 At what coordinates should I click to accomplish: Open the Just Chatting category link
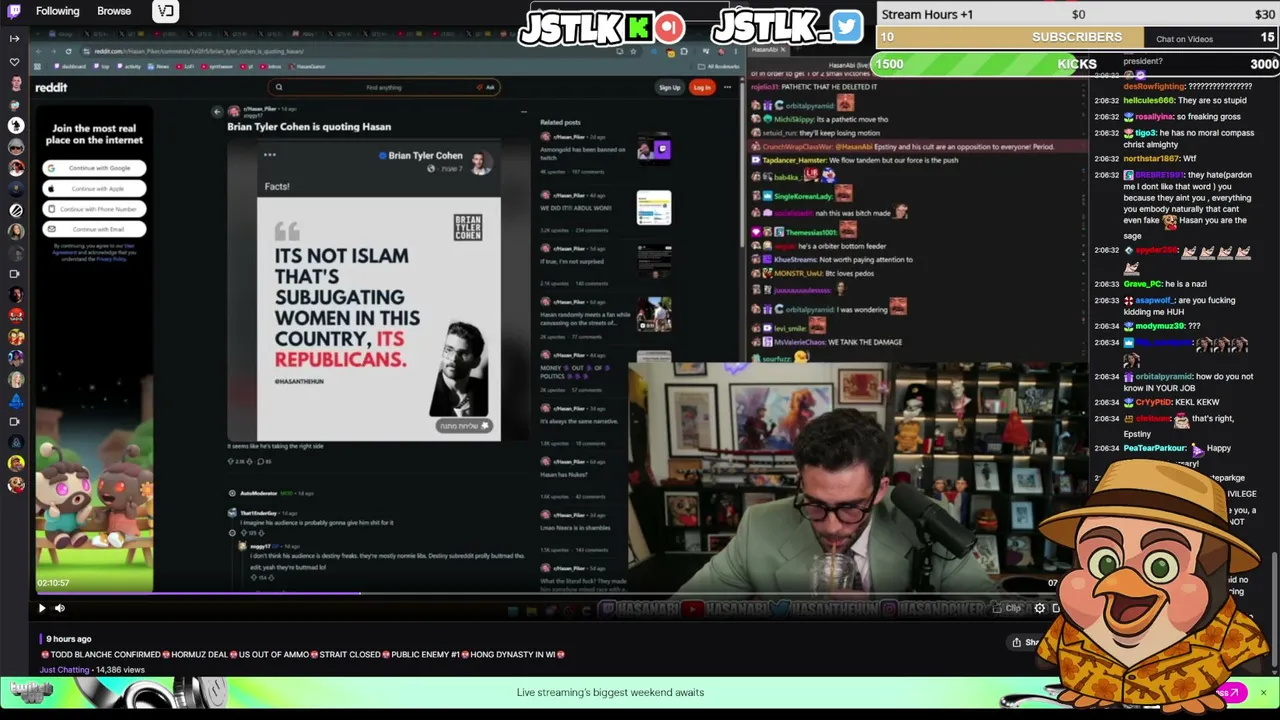tap(65, 670)
